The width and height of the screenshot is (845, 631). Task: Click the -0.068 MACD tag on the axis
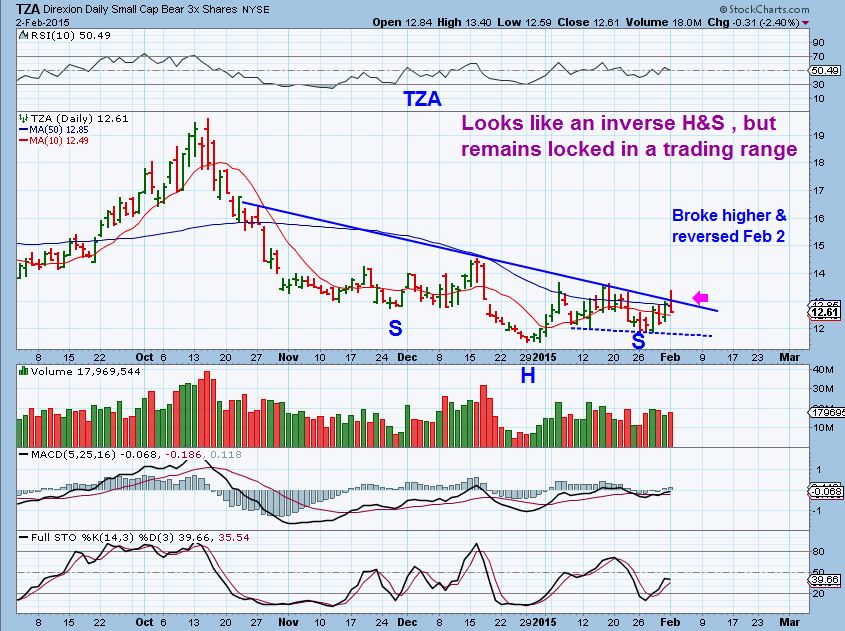825,491
